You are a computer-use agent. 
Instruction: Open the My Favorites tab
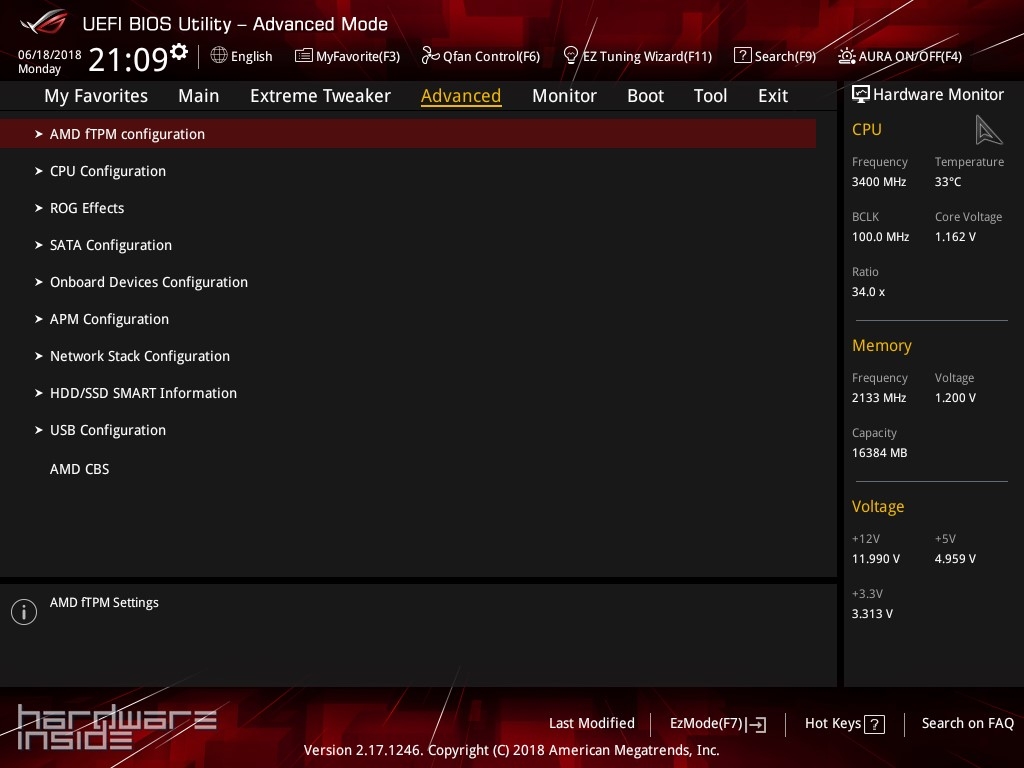coord(96,96)
